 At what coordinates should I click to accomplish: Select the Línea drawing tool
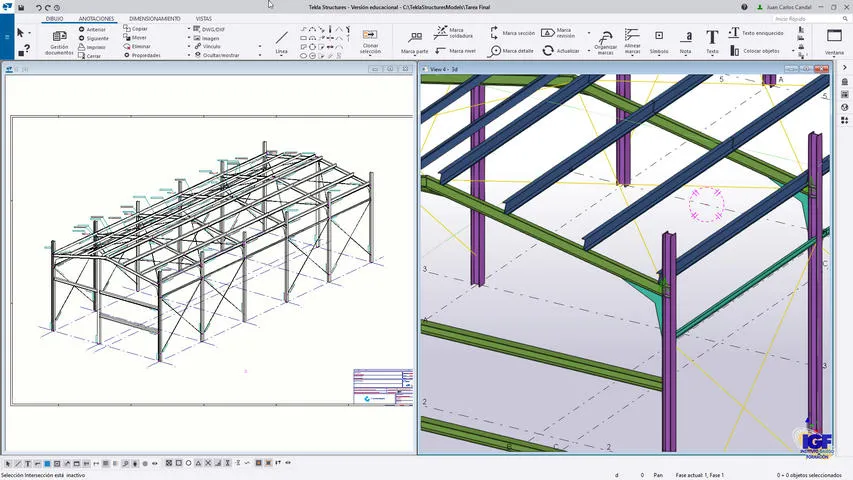281,42
